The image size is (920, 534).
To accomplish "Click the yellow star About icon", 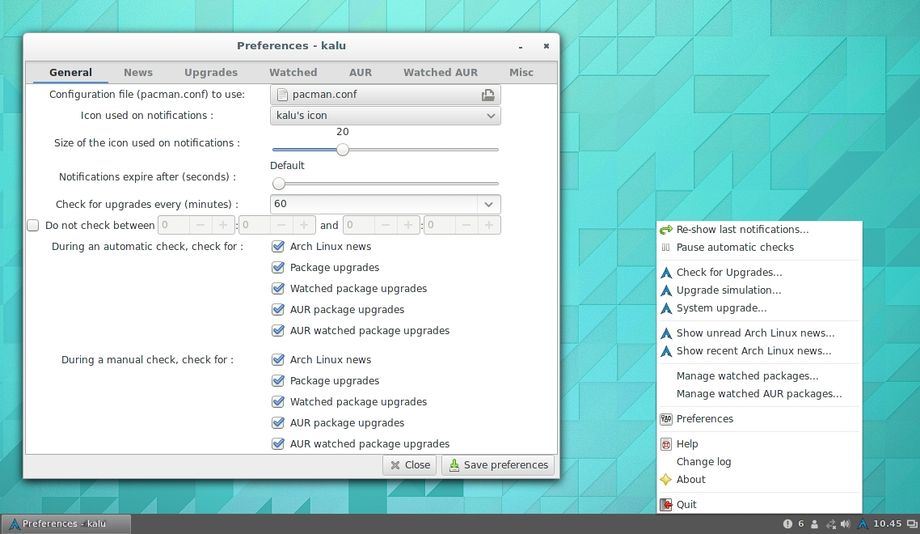I will (x=666, y=480).
